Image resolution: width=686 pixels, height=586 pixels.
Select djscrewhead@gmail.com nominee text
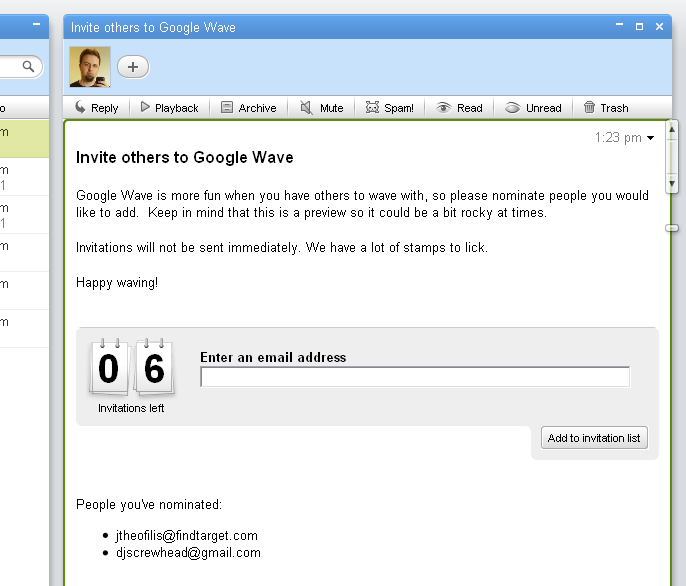pos(188,553)
